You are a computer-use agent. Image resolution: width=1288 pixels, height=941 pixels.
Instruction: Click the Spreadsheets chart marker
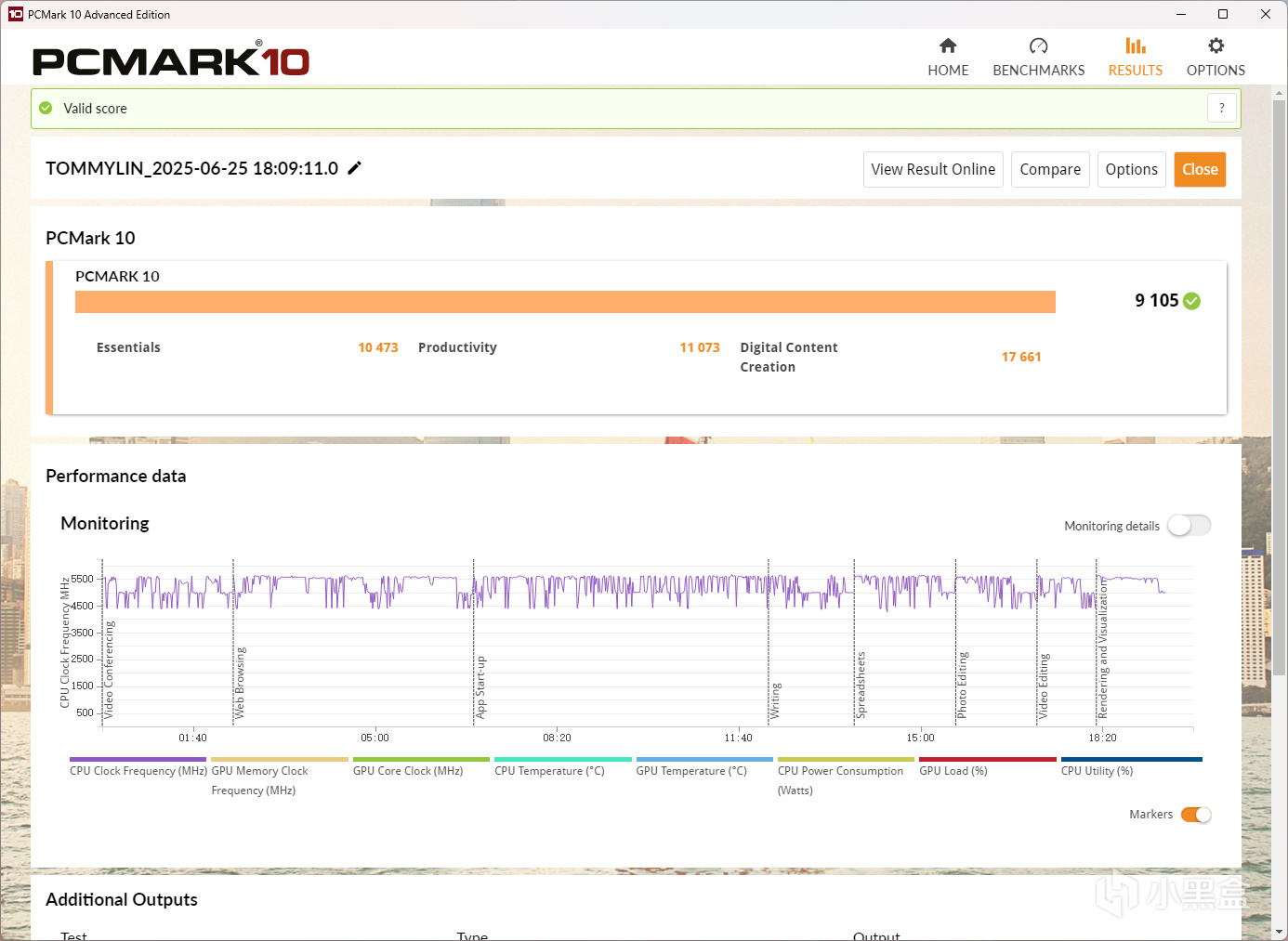(861, 685)
